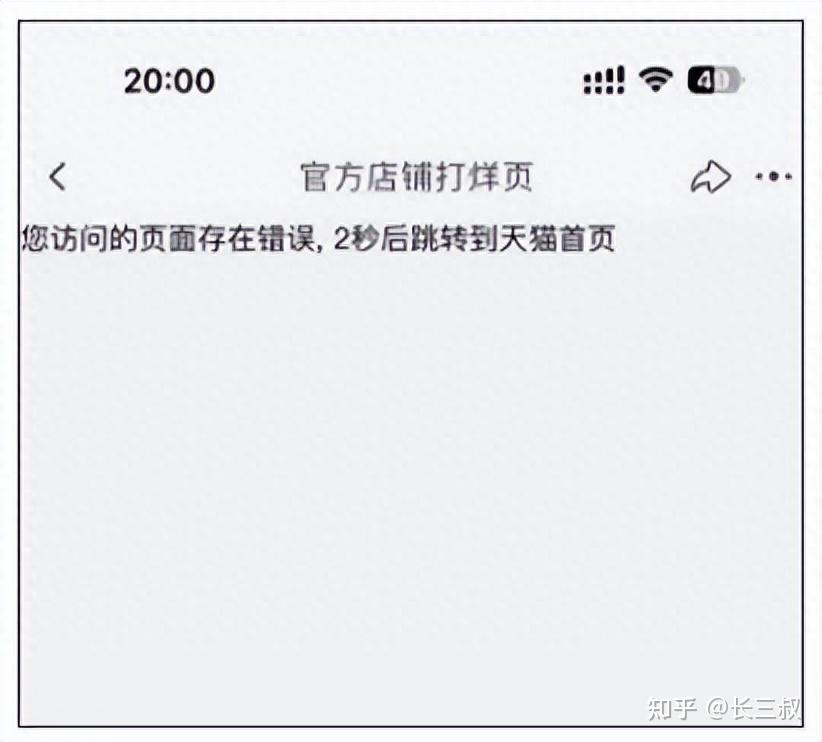Open the three-dot more options menu
The width and height of the screenshot is (822, 742).
pos(774,177)
